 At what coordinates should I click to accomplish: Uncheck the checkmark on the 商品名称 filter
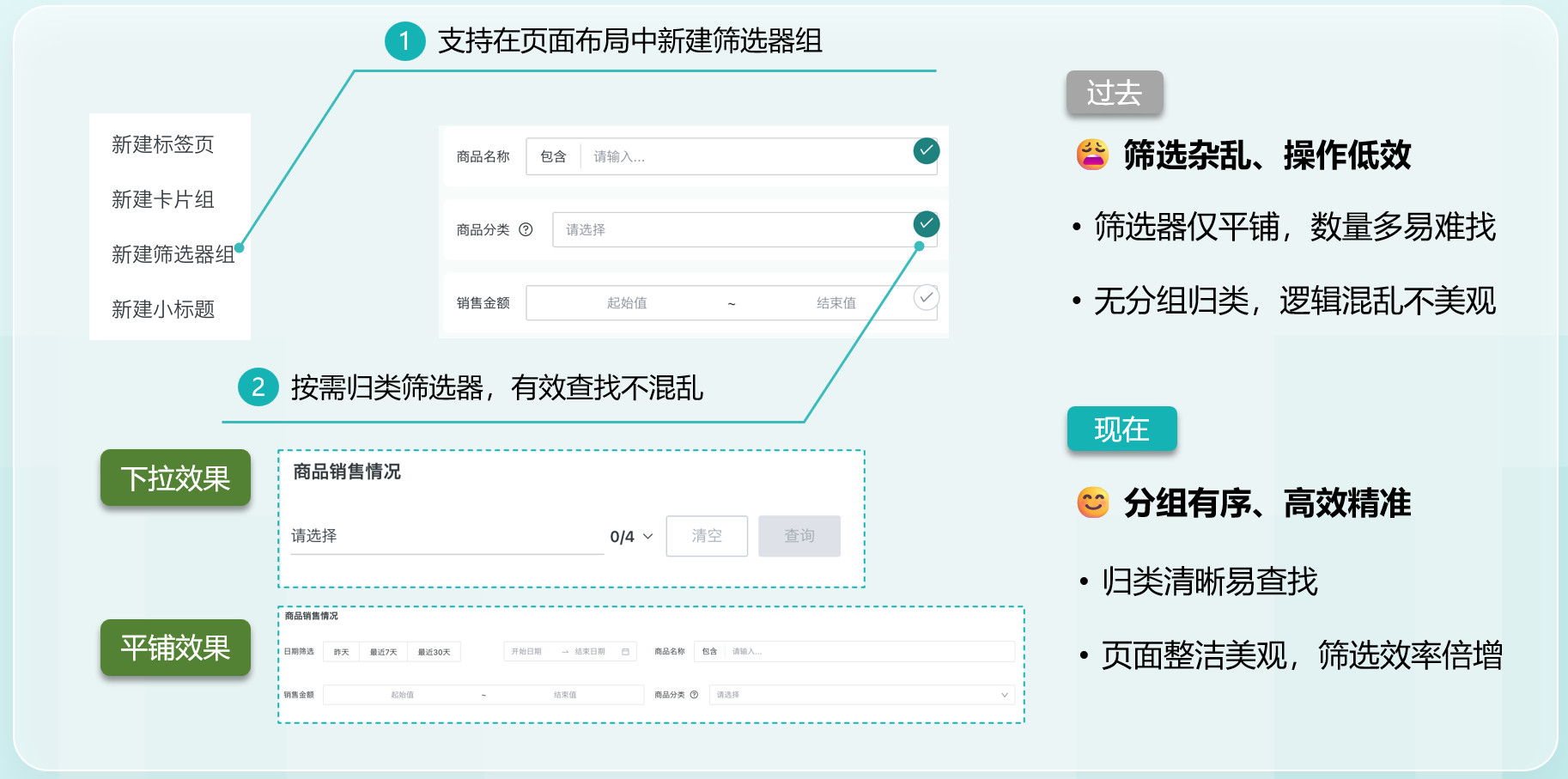click(x=926, y=150)
